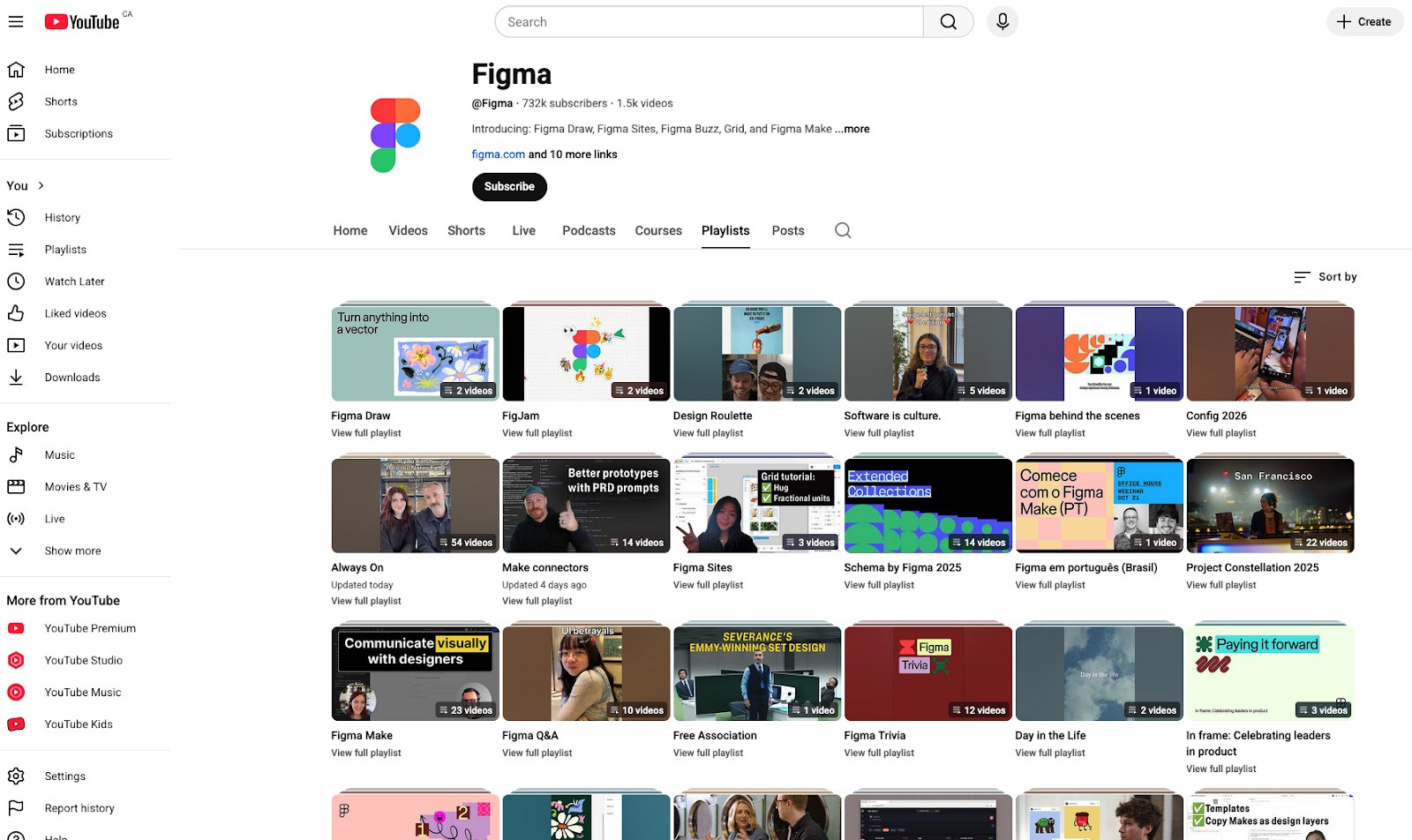Open YouTube Music icon

tap(16, 692)
